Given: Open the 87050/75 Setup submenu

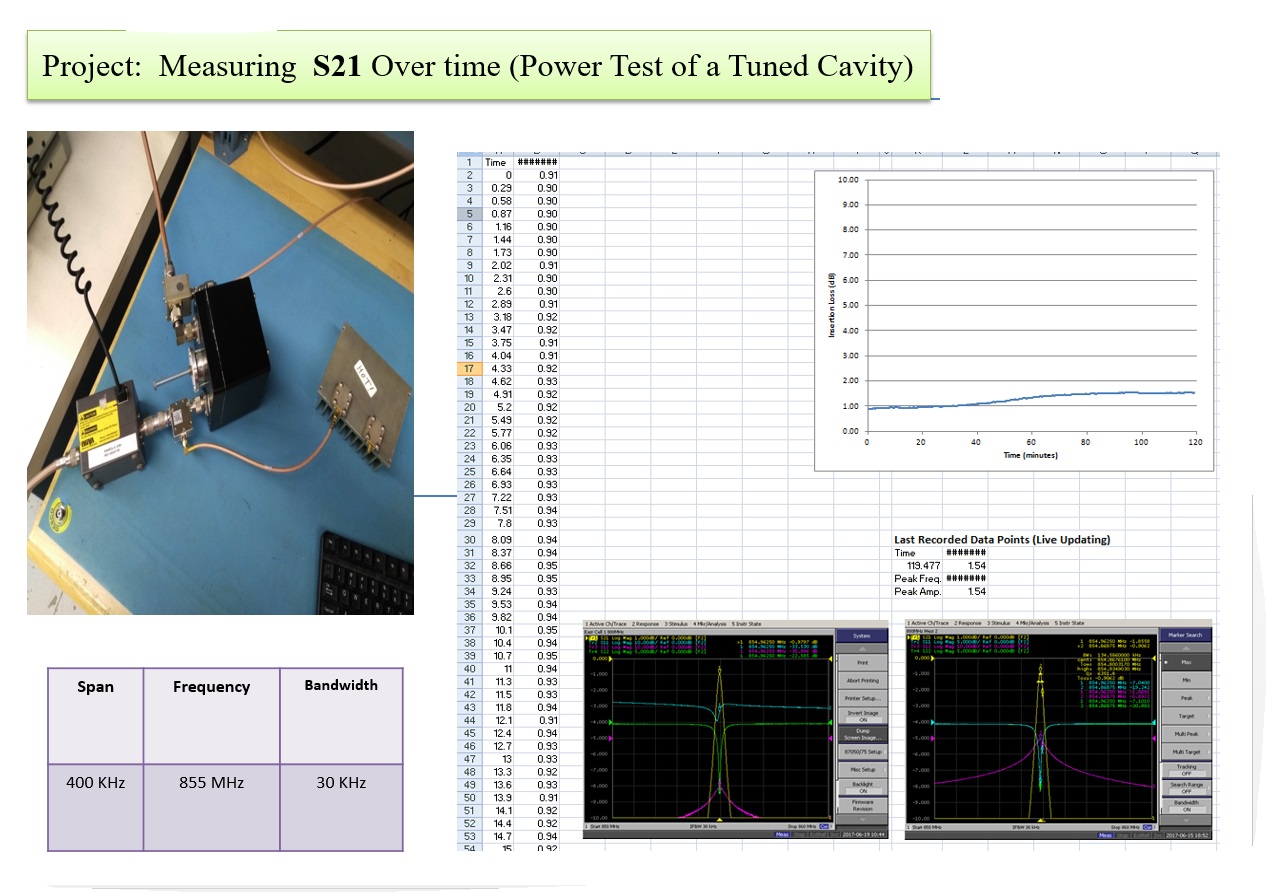Looking at the screenshot, I should point(862,751).
